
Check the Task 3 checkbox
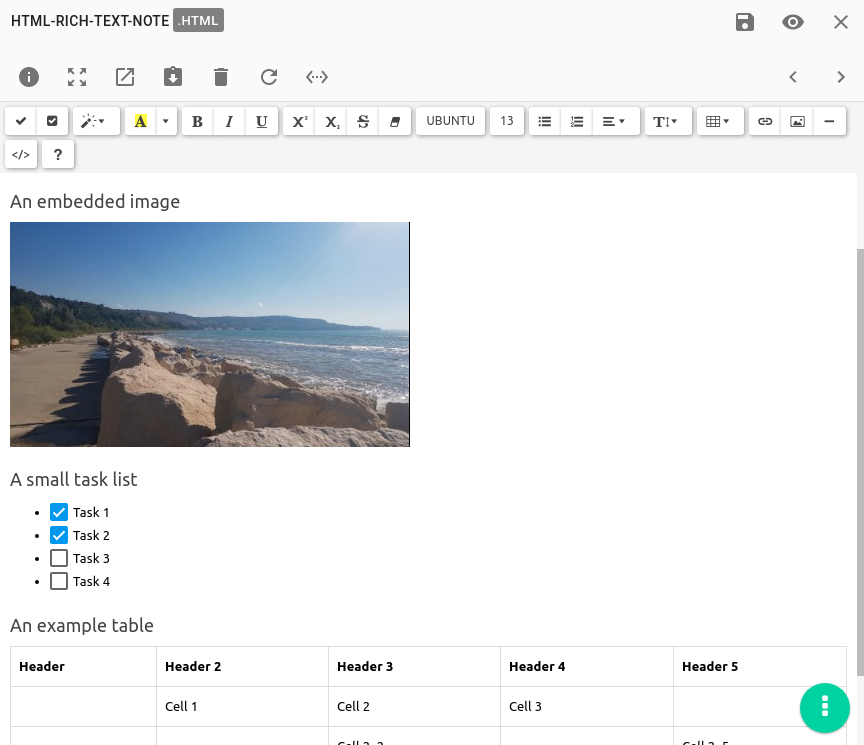59,558
